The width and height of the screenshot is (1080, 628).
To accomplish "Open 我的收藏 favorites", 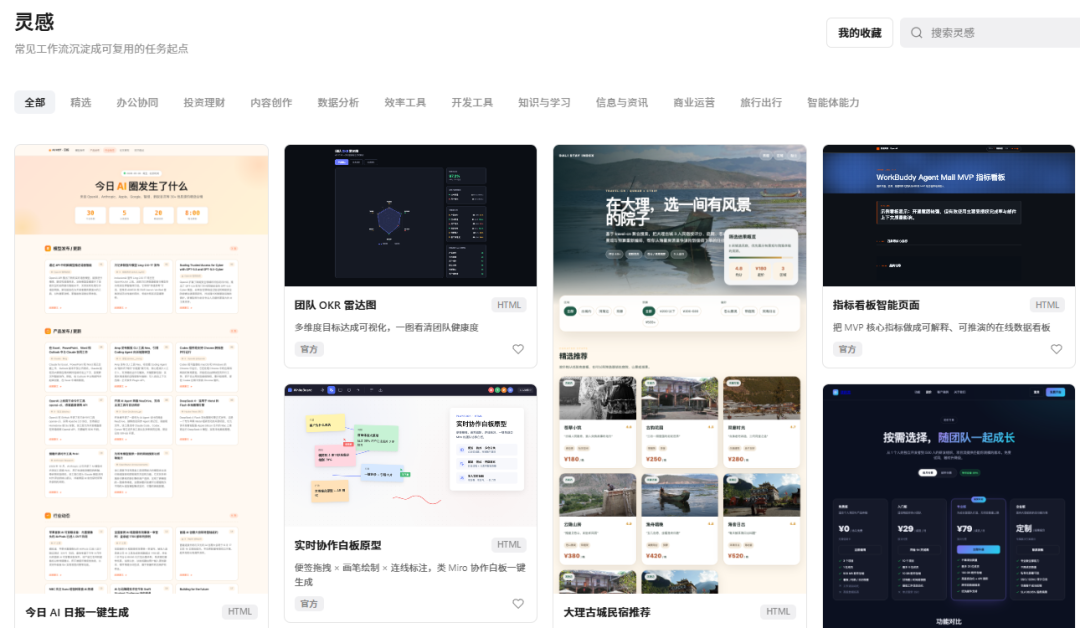I will pos(860,33).
